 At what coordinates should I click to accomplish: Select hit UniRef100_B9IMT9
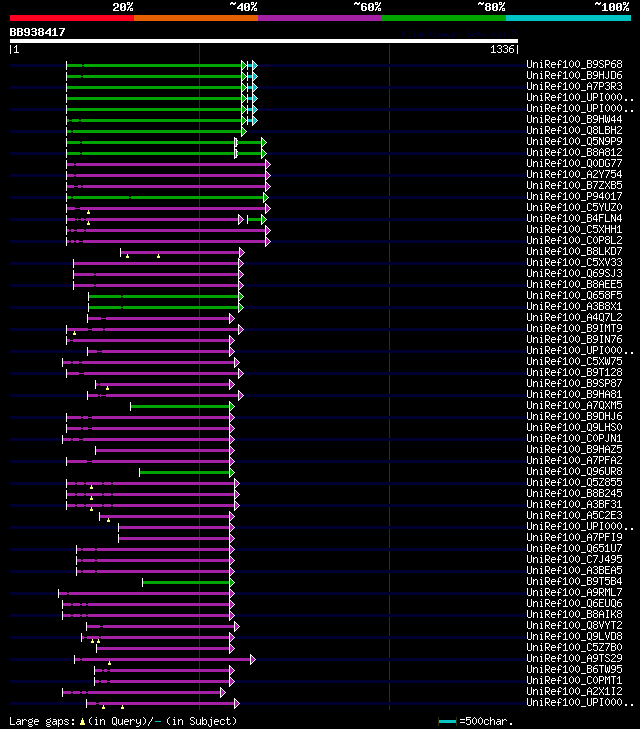574,328
